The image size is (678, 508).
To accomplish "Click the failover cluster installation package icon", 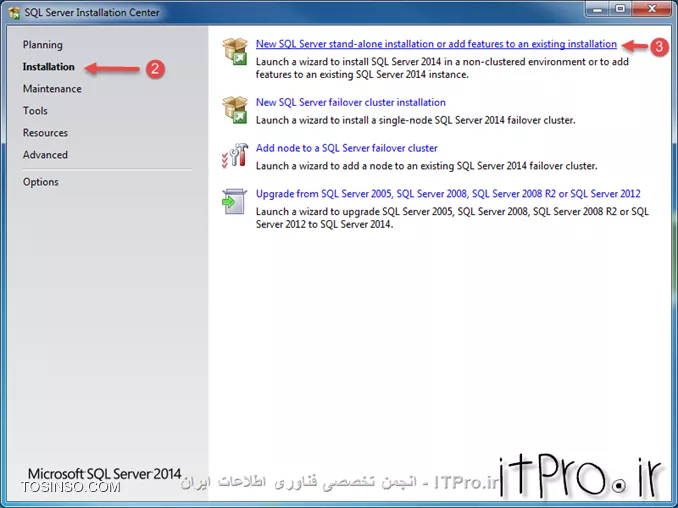I will click(235, 110).
